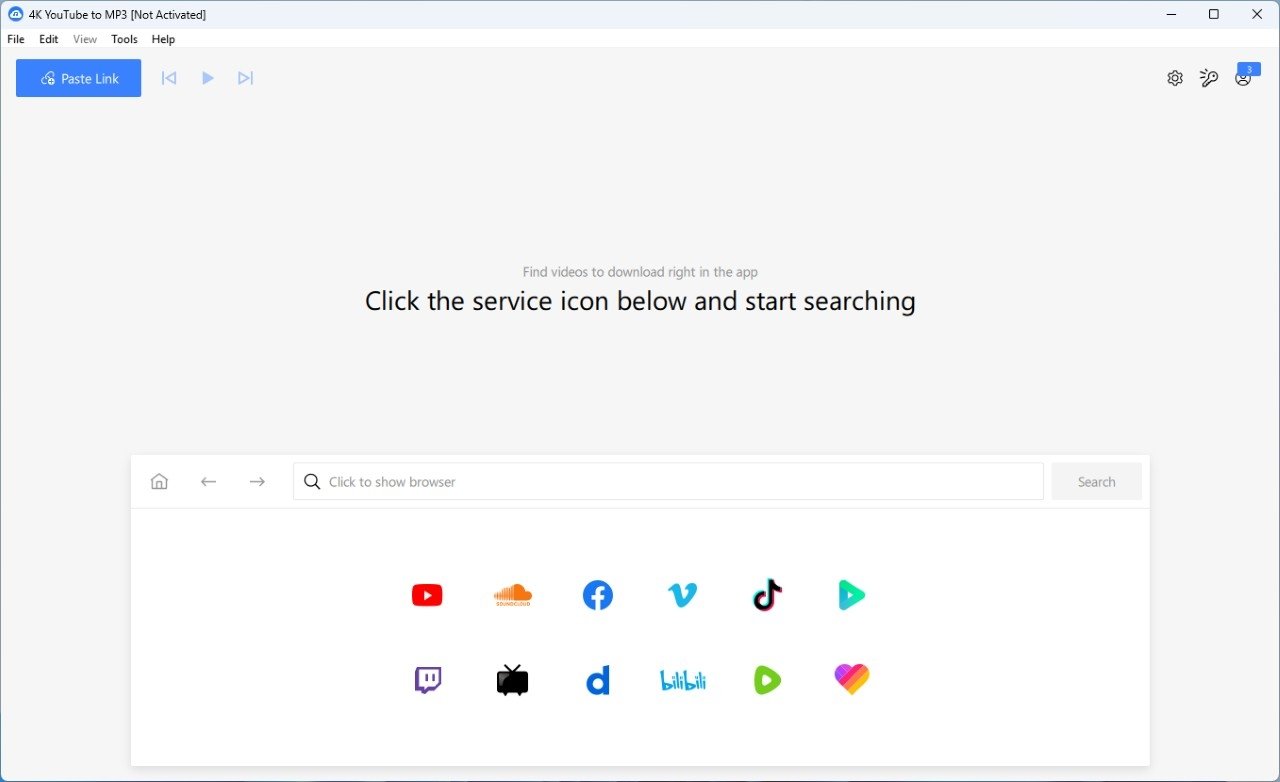
Task: Open the Edit menu
Action: (x=49, y=39)
